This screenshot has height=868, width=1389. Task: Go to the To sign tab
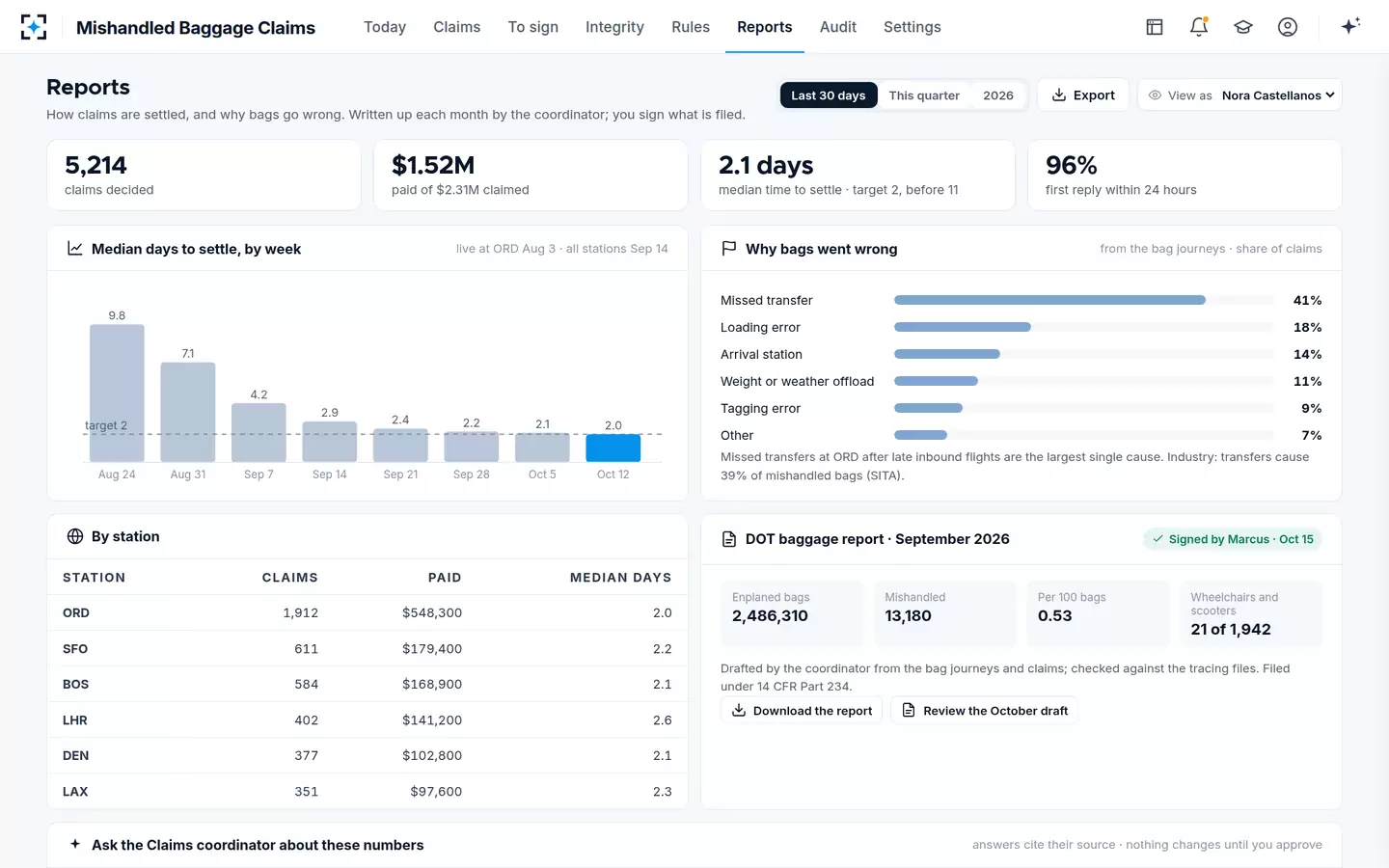533,27
